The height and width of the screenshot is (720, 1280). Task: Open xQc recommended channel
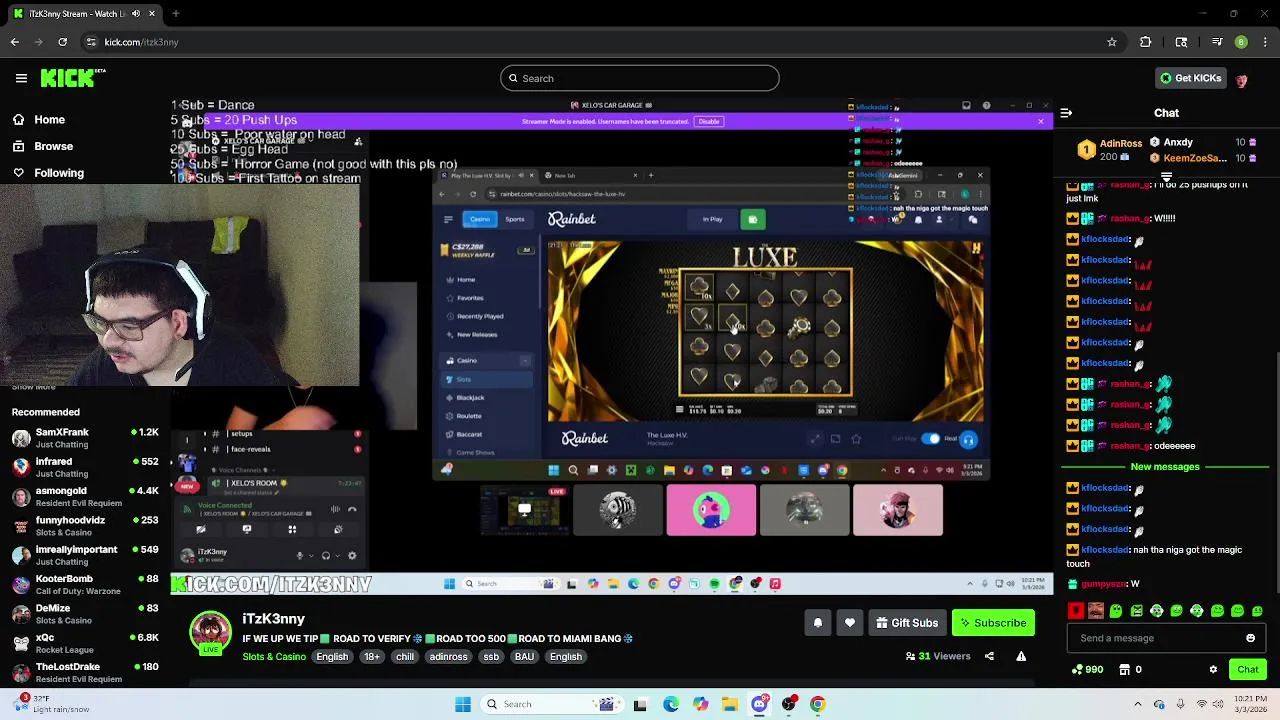pyautogui.click(x=85, y=643)
